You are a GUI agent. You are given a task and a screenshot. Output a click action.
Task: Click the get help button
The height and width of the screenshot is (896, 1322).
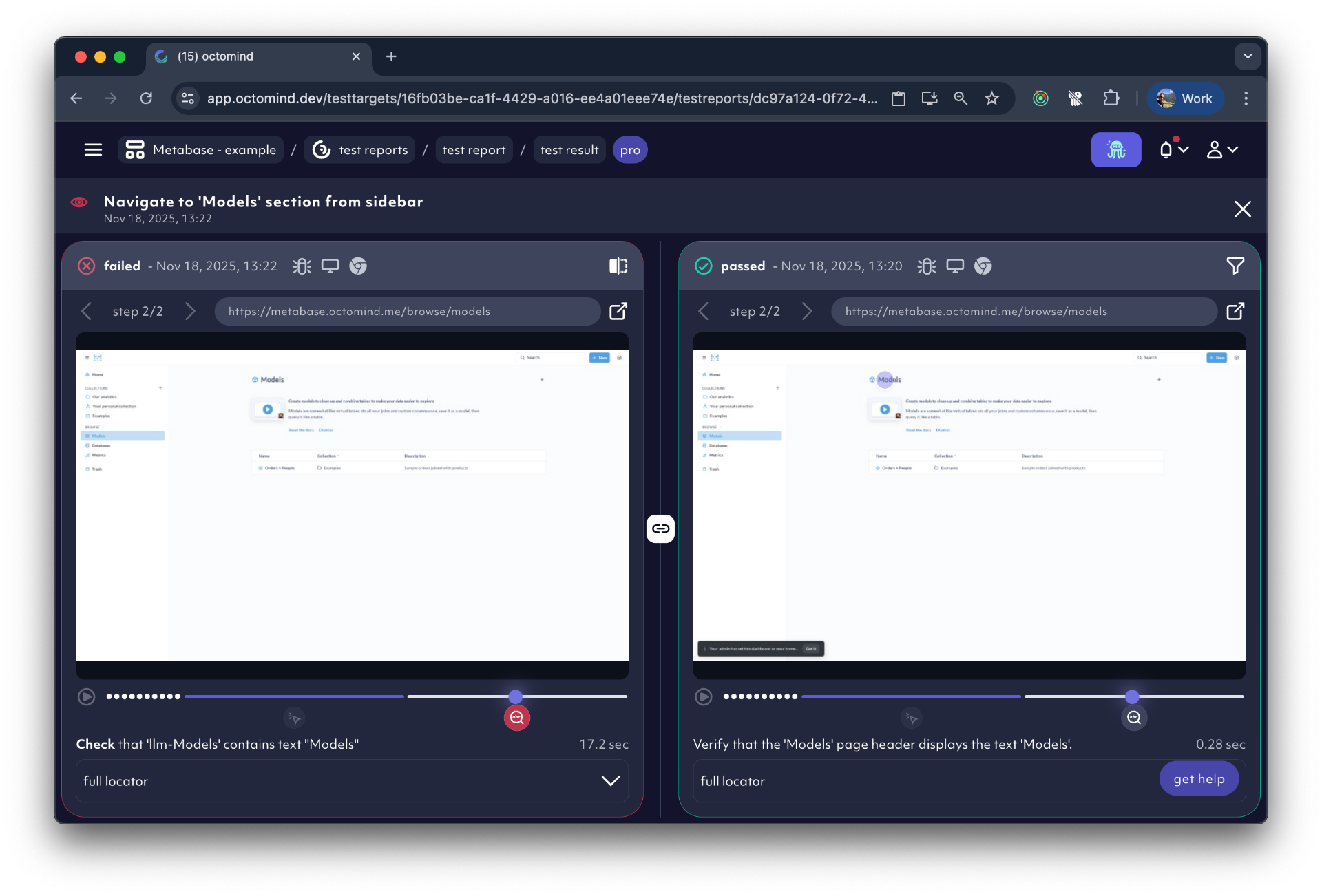click(1198, 778)
